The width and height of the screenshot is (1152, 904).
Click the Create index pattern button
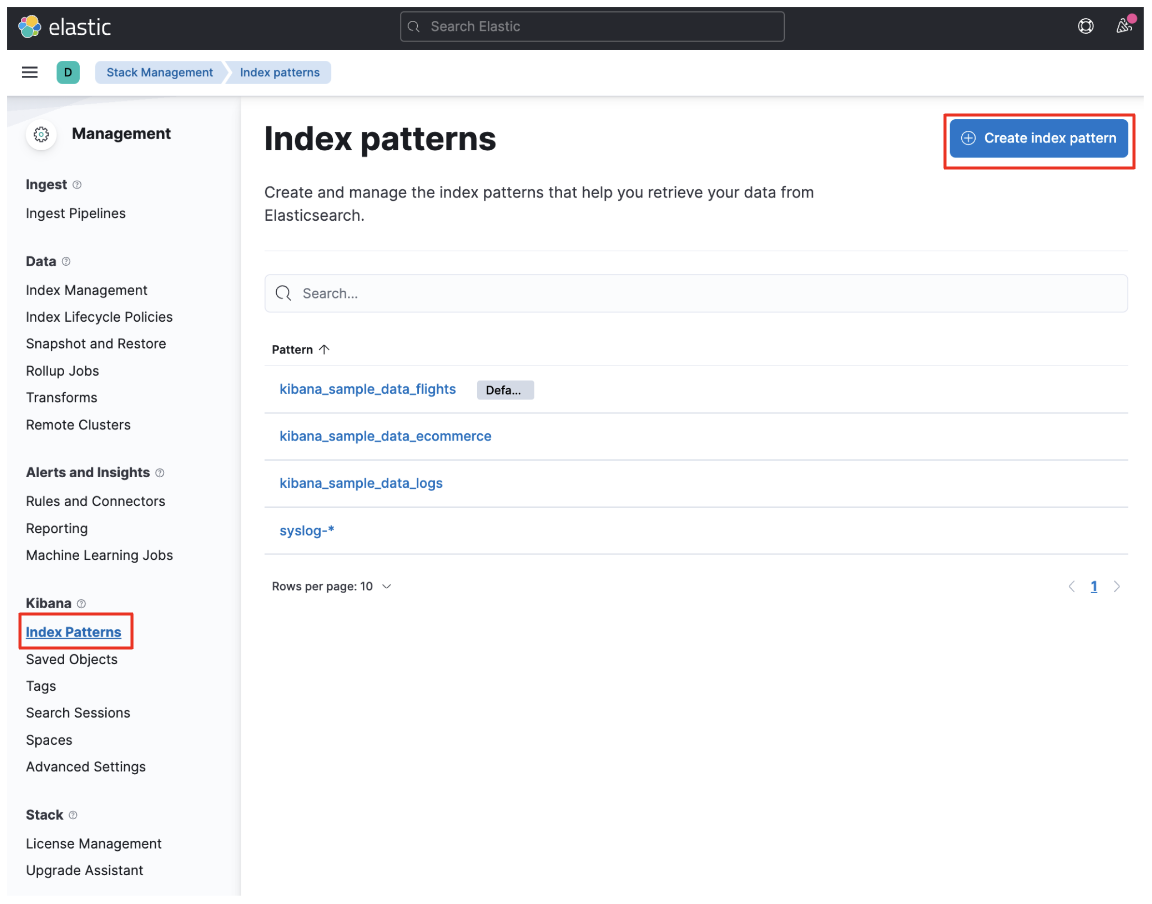pyautogui.click(x=1039, y=138)
